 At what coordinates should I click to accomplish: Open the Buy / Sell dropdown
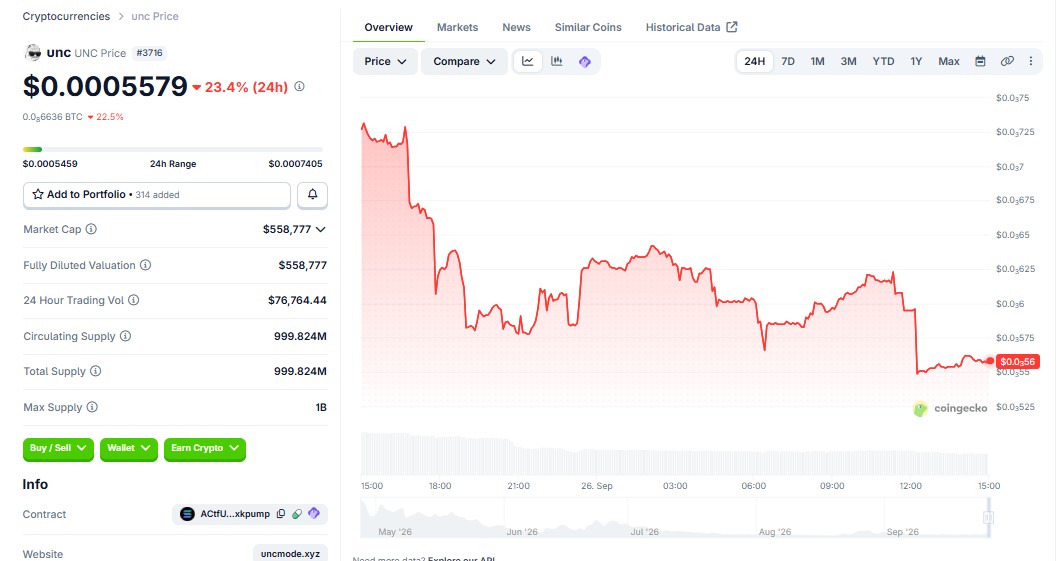[x=58, y=448]
